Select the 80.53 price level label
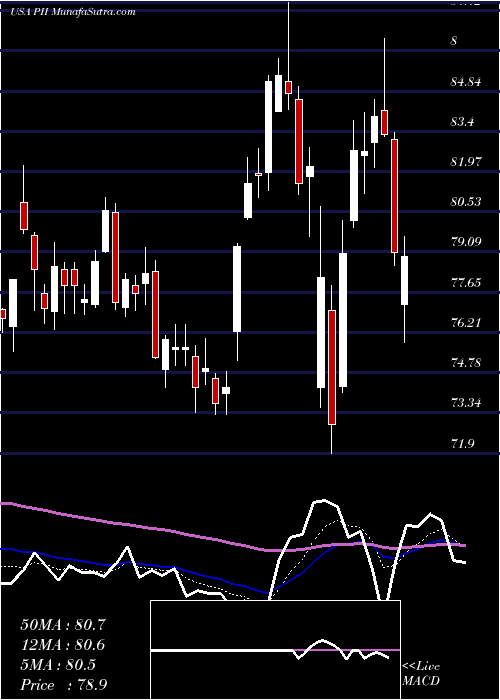This screenshot has width=500, height=700. (467, 202)
